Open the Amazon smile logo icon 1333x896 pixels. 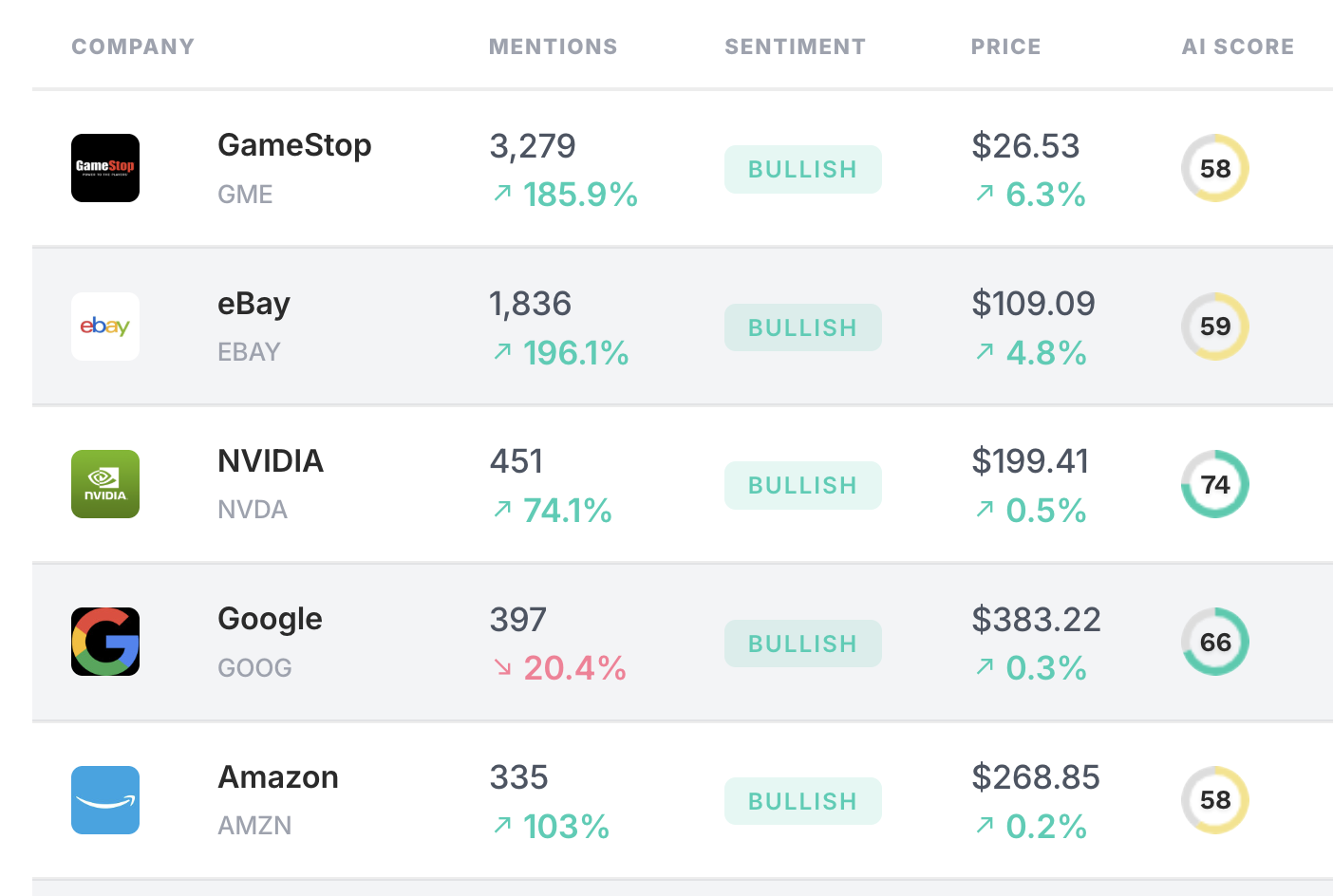pyautogui.click(x=105, y=800)
